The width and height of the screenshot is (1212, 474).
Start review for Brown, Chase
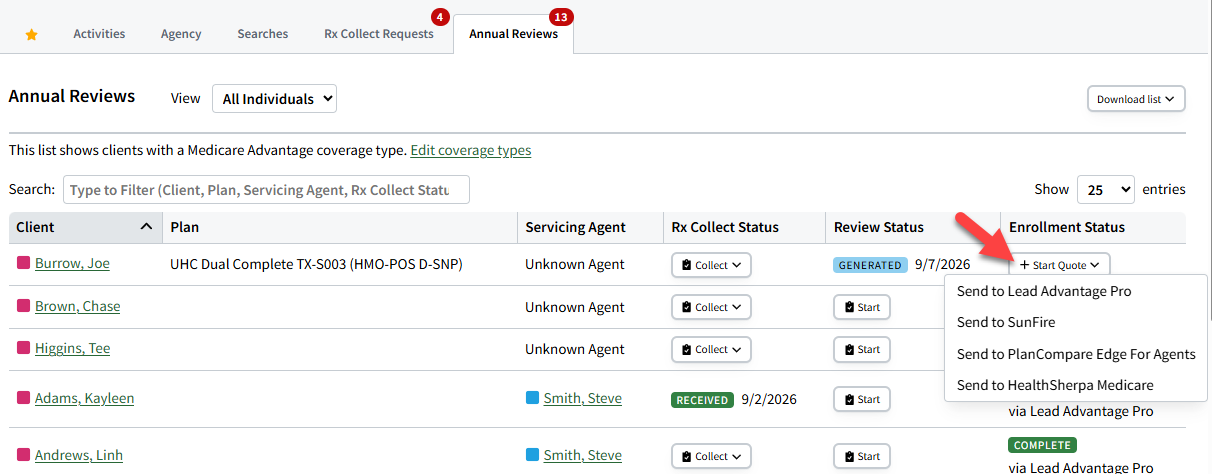[862, 307]
